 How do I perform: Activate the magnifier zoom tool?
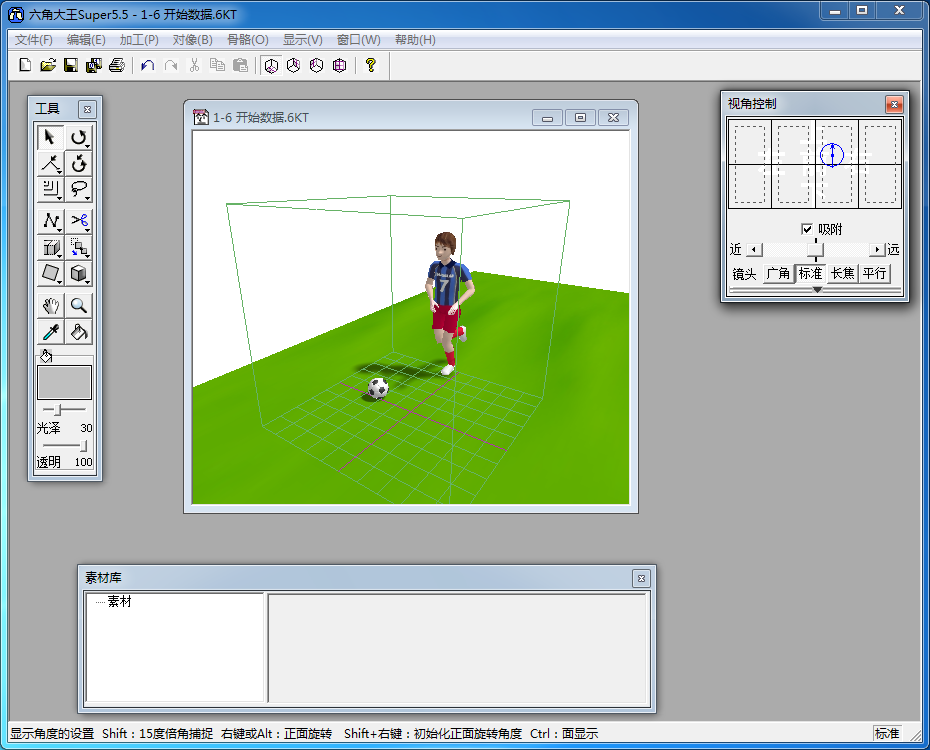(79, 306)
